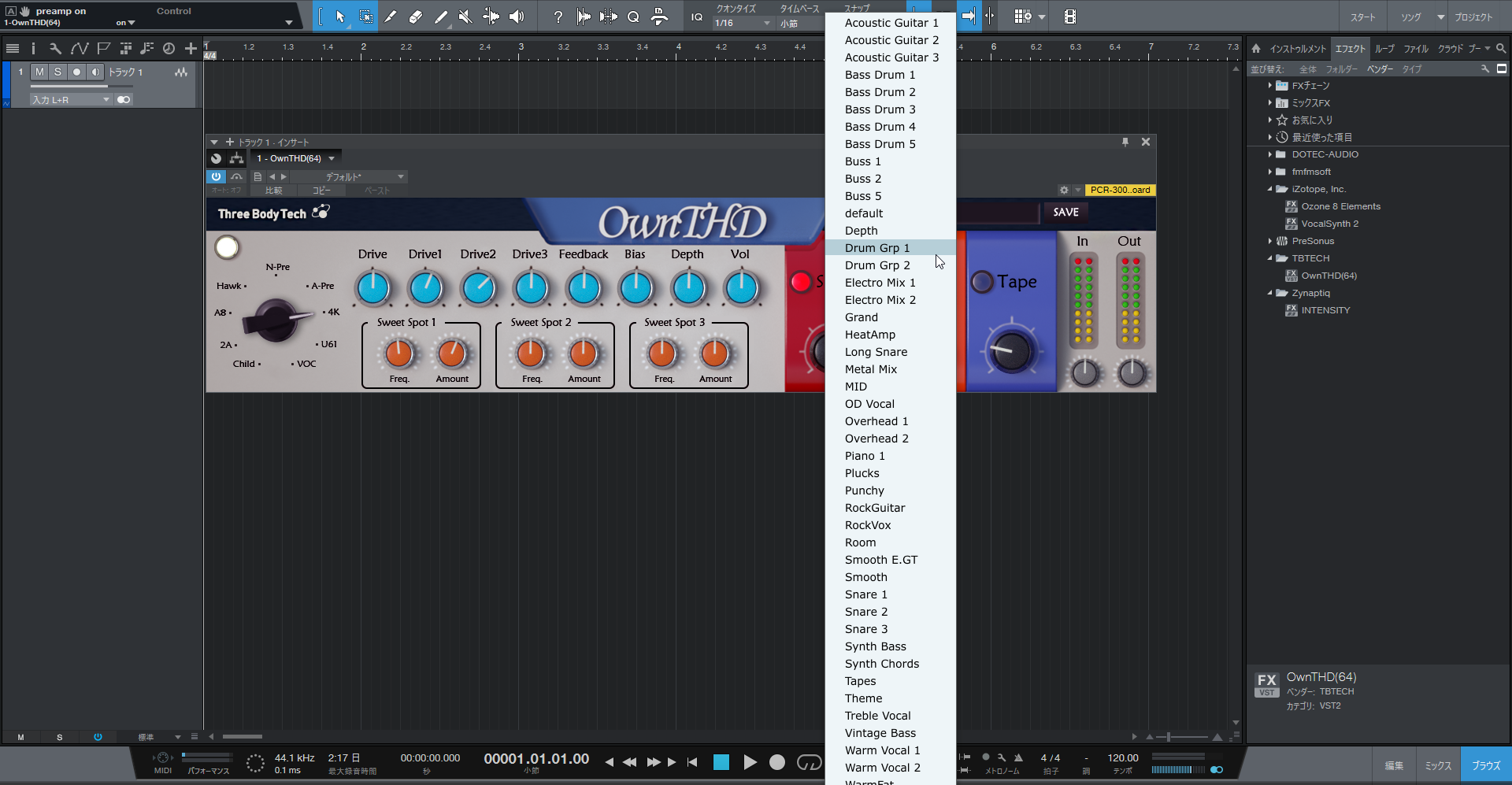
Task: Open the track inspector i icon
Action: coord(33,49)
